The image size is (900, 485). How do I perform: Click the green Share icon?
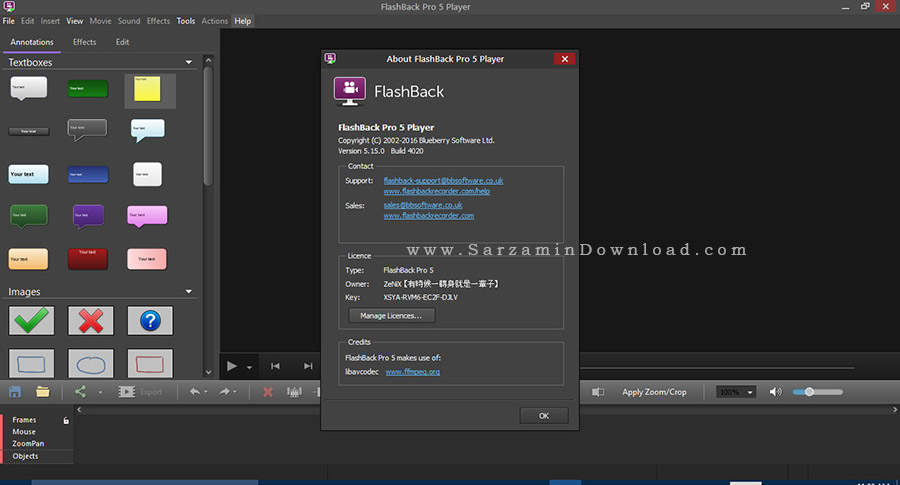(x=80, y=391)
